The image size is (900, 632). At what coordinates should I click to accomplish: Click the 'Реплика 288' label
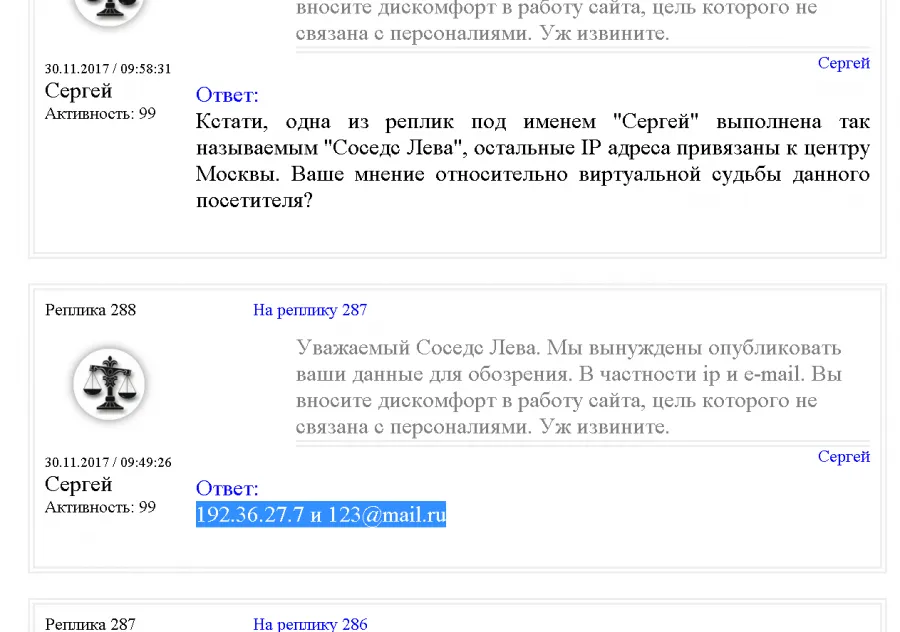click(91, 310)
